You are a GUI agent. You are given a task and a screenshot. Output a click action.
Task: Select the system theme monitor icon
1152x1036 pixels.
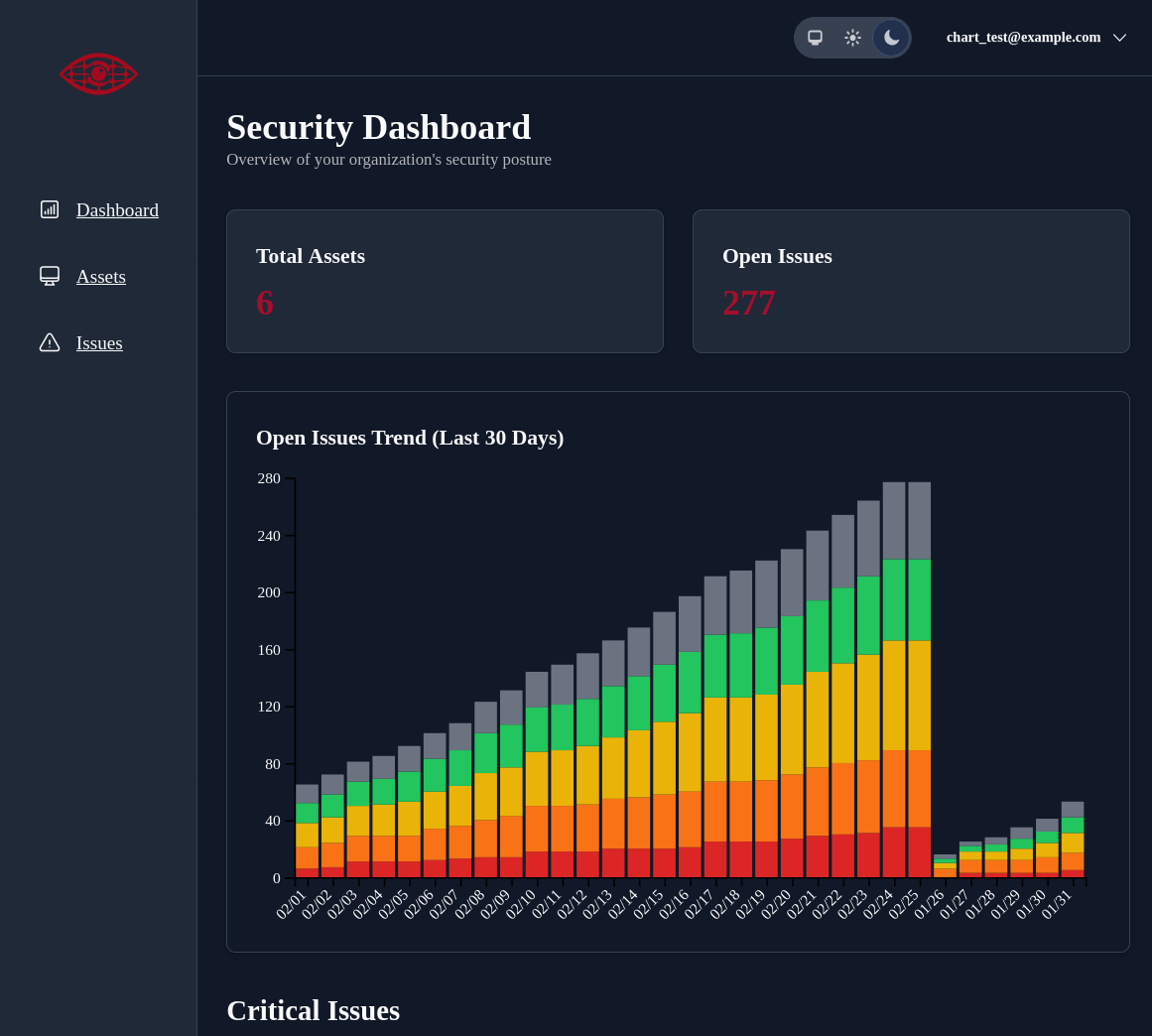(x=815, y=37)
